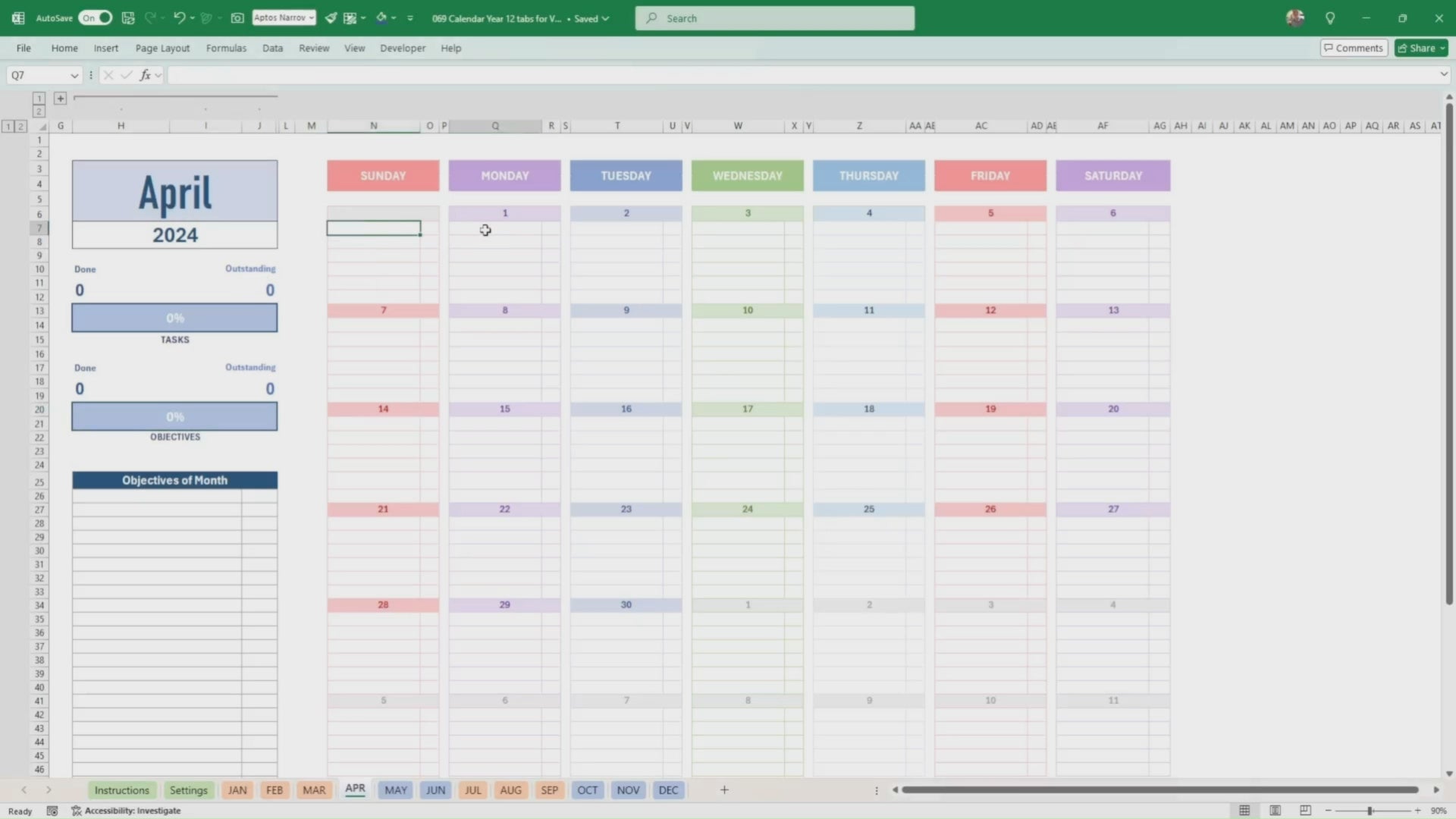Click the Save icon in the title bar
1456x819 pixels.
coord(128,17)
